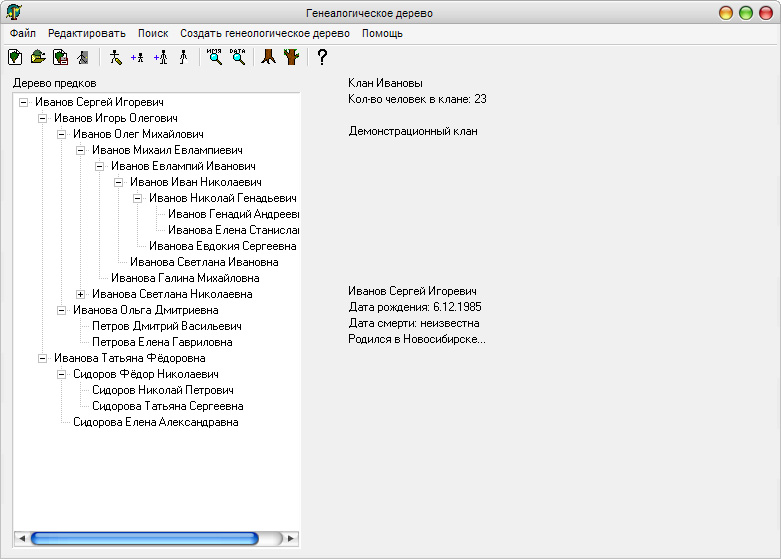This screenshot has height=559, width=781.
Task: Collapse the Иванова Ольга Дмитриевна branch
Action: pyautogui.click(x=62, y=310)
